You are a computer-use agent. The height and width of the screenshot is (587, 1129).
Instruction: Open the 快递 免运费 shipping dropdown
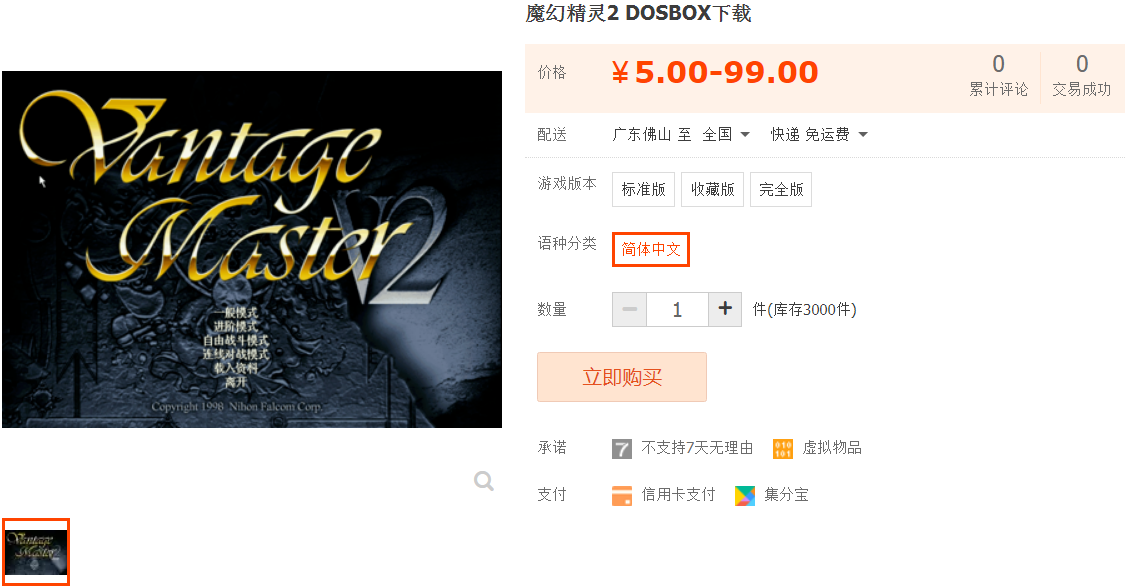pyautogui.click(x=819, y=135)
